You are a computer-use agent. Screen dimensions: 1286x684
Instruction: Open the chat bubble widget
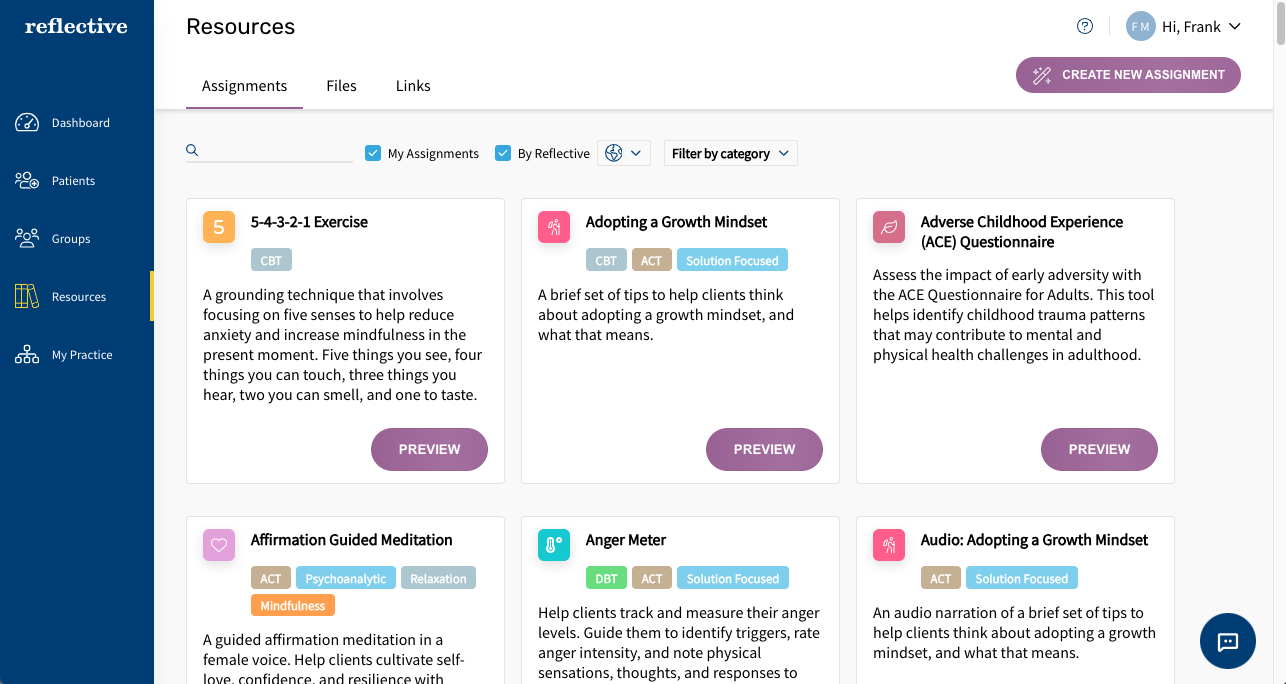tap(1228, 641)
